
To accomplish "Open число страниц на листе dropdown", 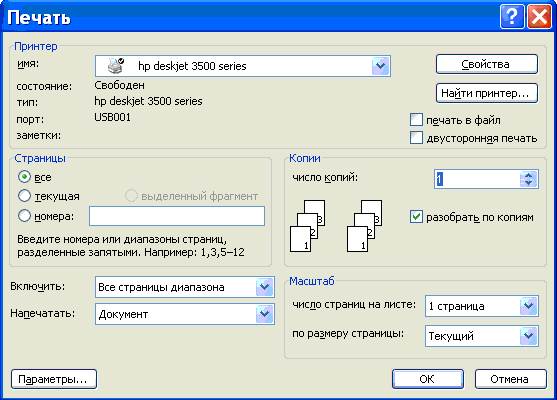I will (x=529, y=306).
